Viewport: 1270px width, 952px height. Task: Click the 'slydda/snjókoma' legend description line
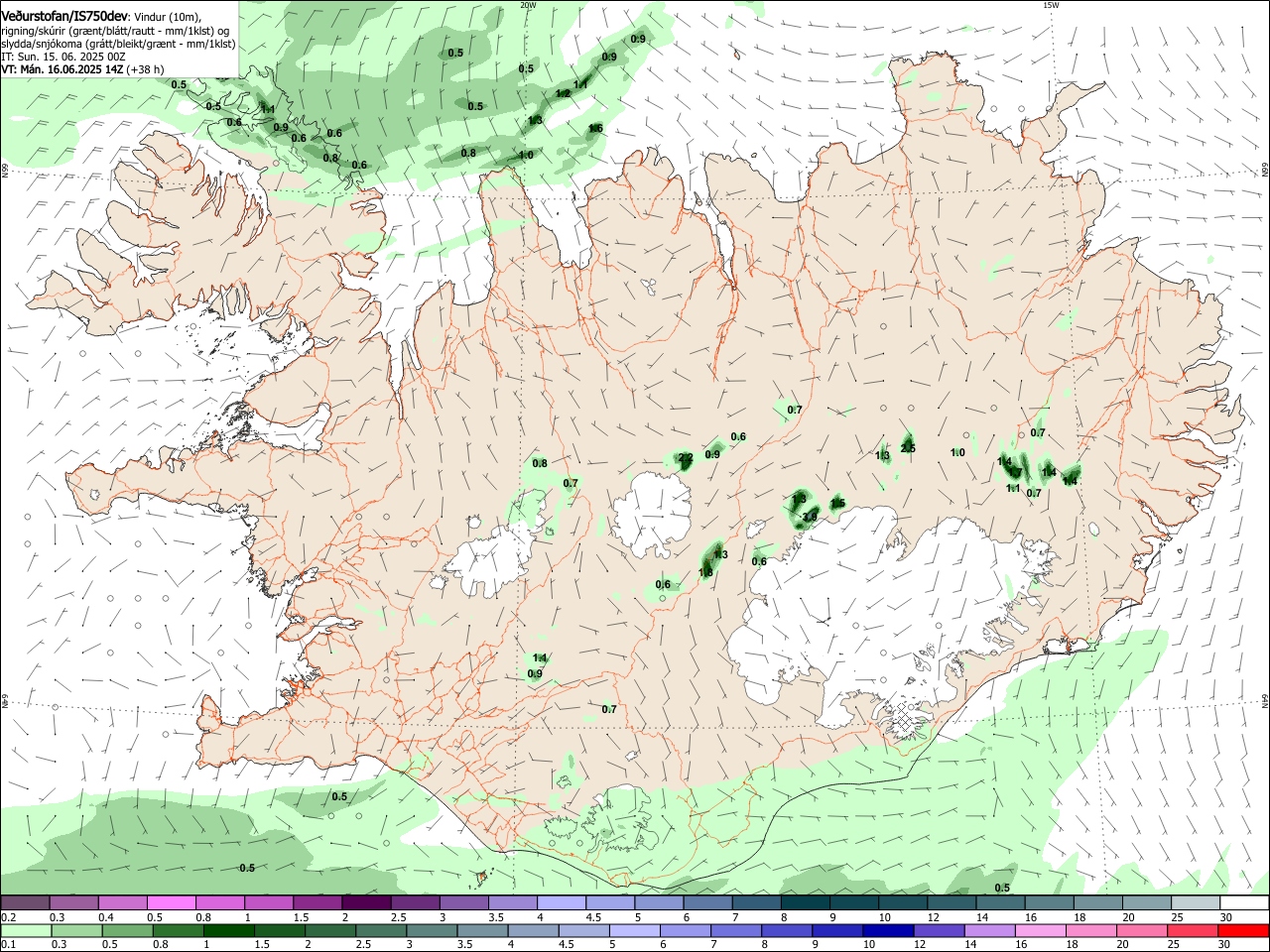tap(118, 44)
